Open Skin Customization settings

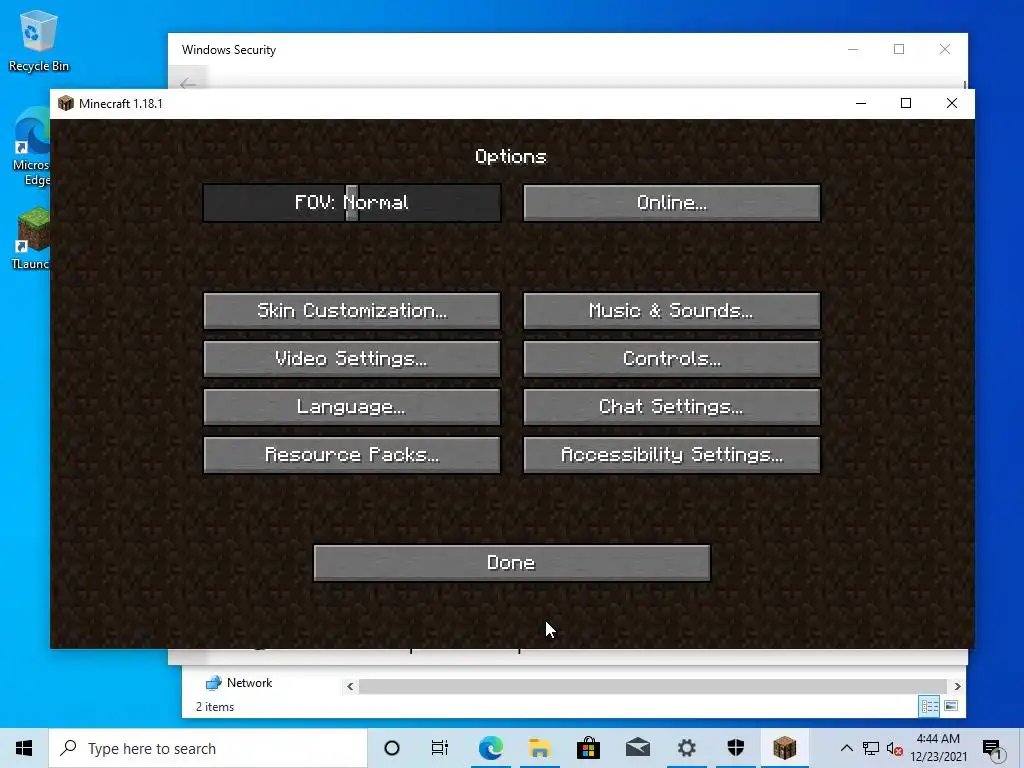click(352, 310)
